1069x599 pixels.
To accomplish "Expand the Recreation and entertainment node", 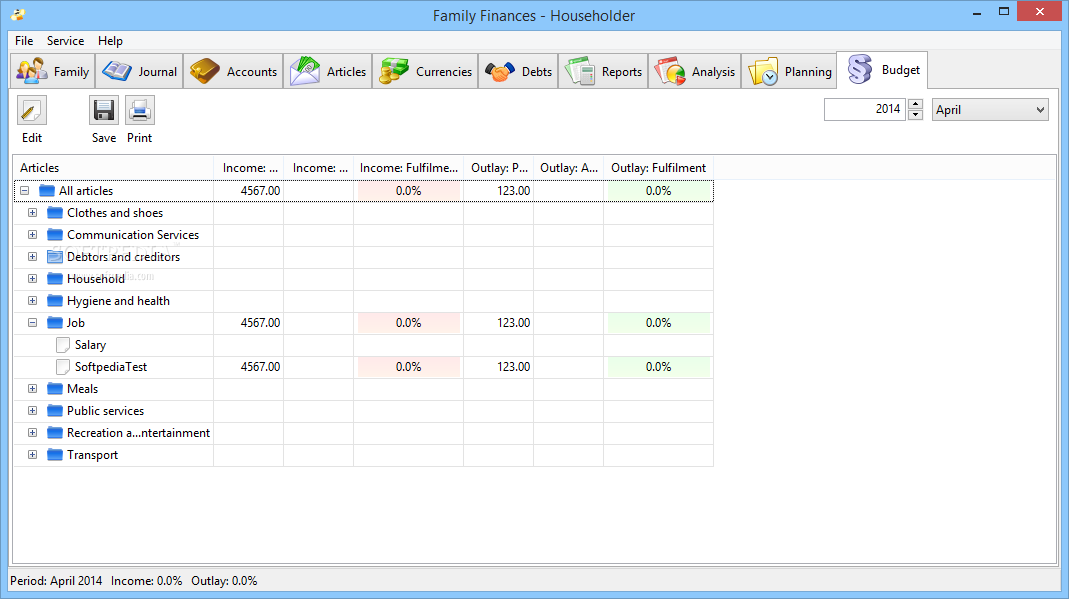I will (x=32, y=433).
